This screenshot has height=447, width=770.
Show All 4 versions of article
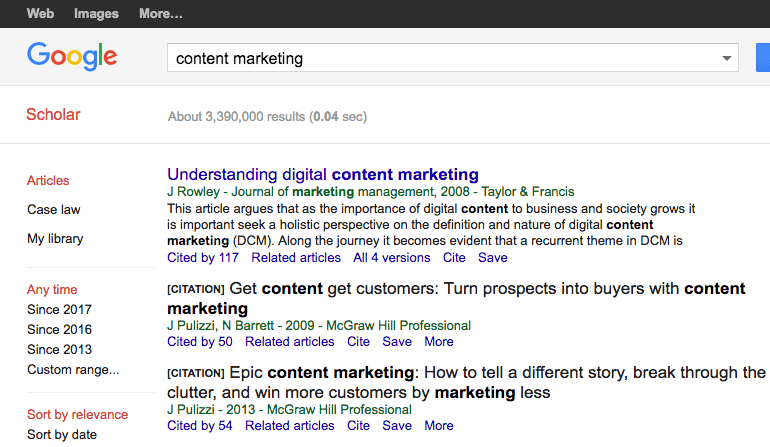(391, 257)
